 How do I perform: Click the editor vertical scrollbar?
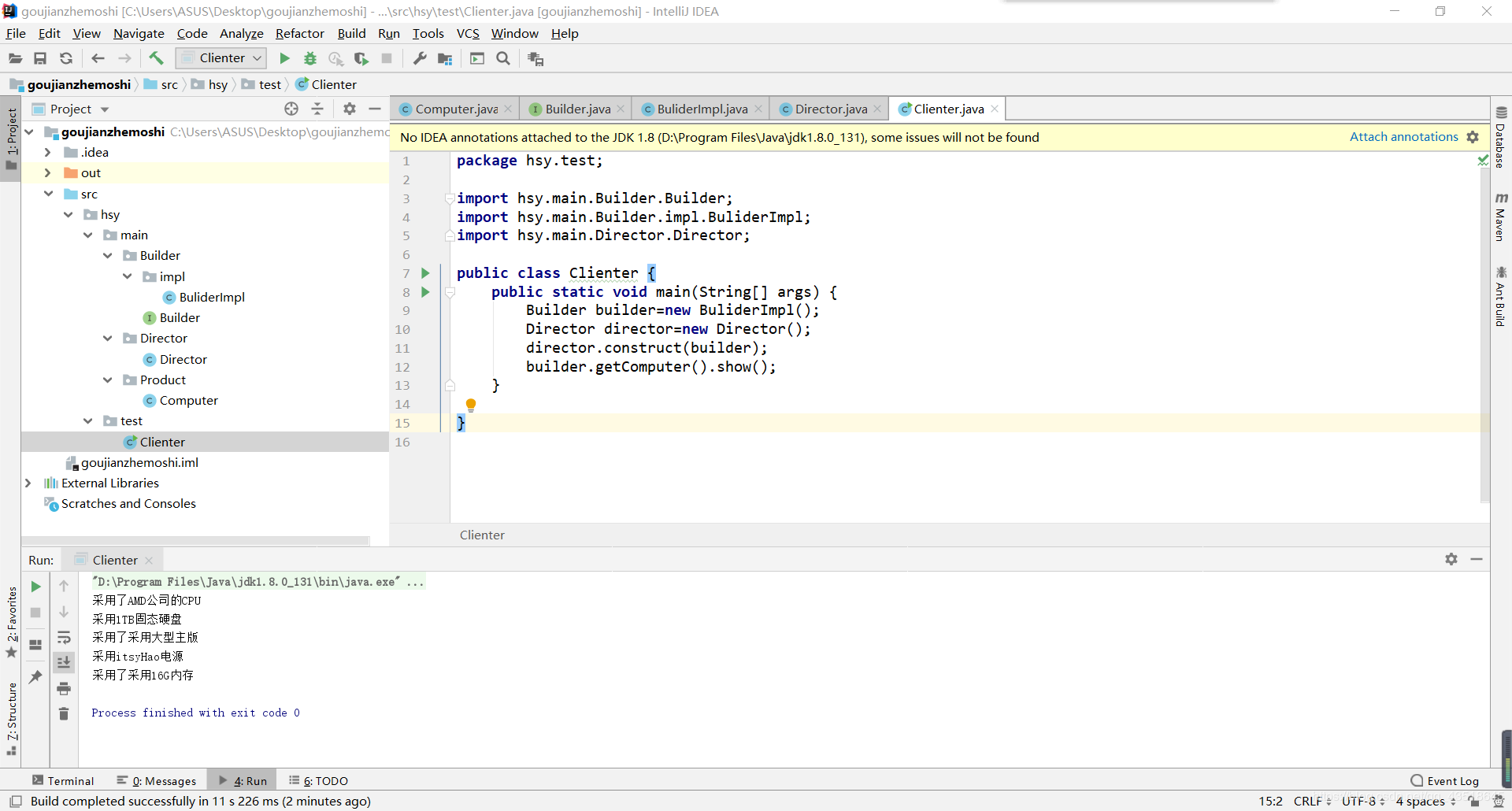coord(1484,331)
